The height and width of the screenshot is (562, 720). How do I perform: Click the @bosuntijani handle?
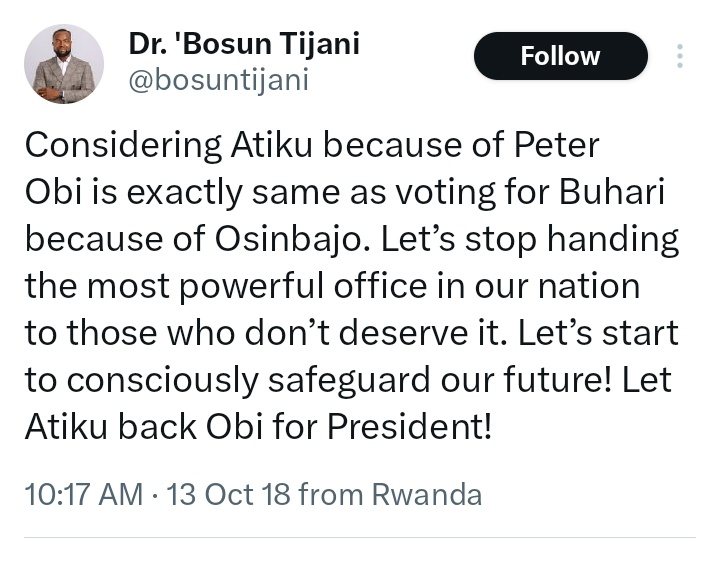point(218,79)
